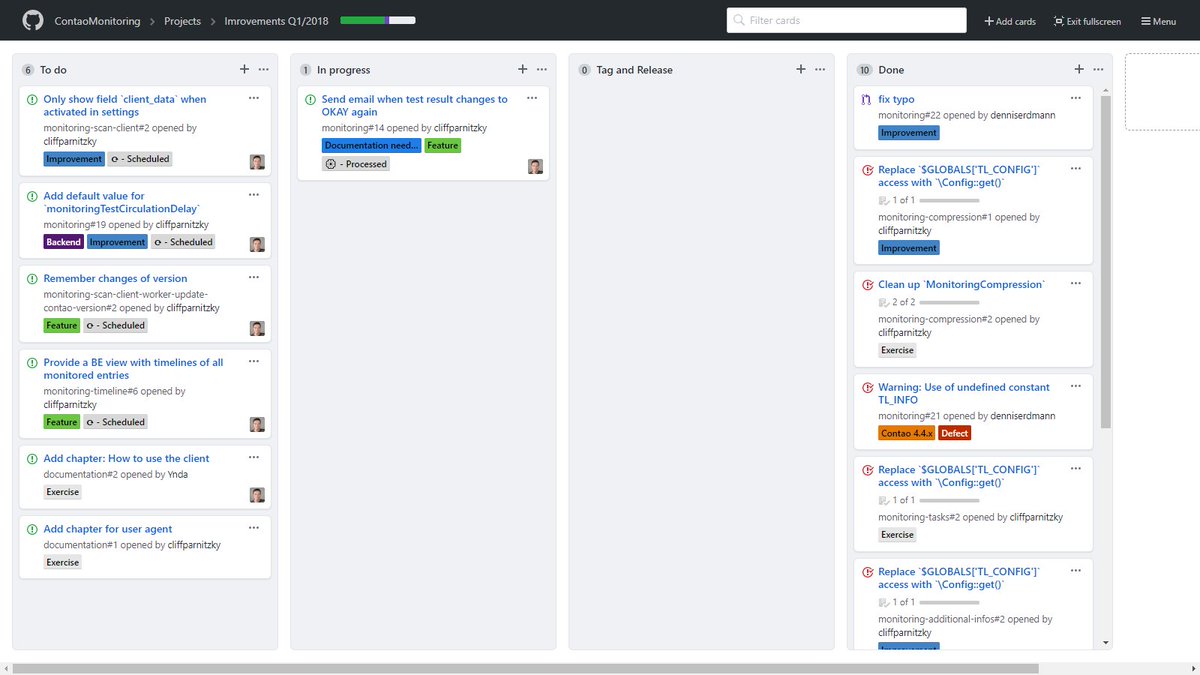Click open-issue icon on 'Add chapter for user agent' card
The height and width of the screenshot is (675, 1200).
[32, 529]
